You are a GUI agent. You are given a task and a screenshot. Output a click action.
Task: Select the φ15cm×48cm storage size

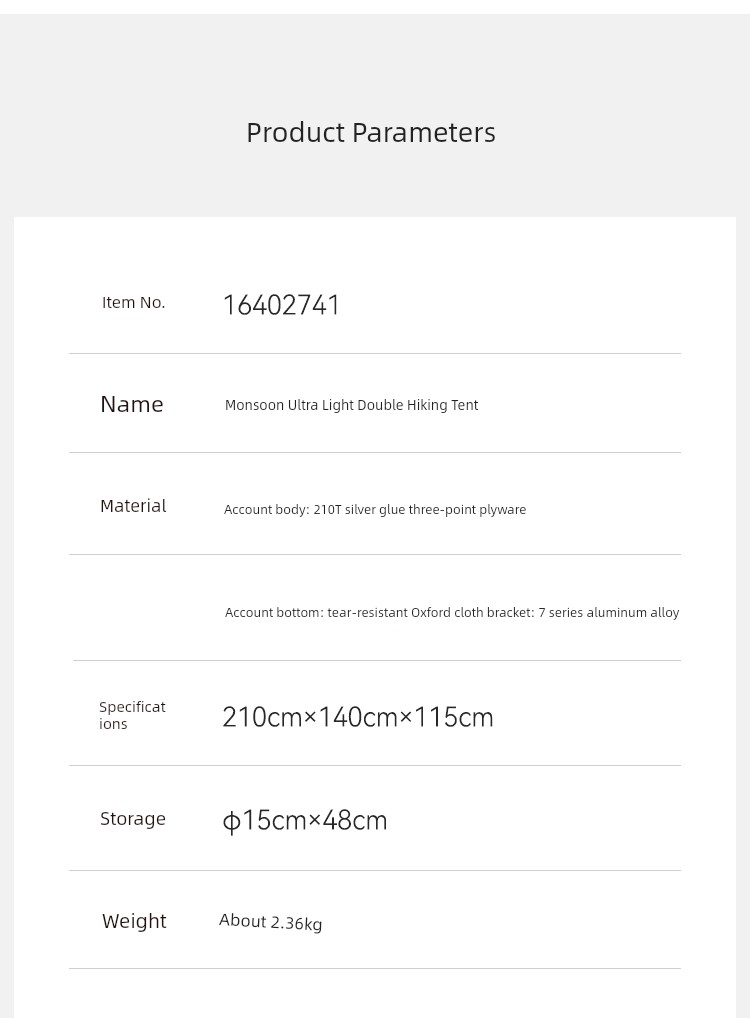click(305, 821)
